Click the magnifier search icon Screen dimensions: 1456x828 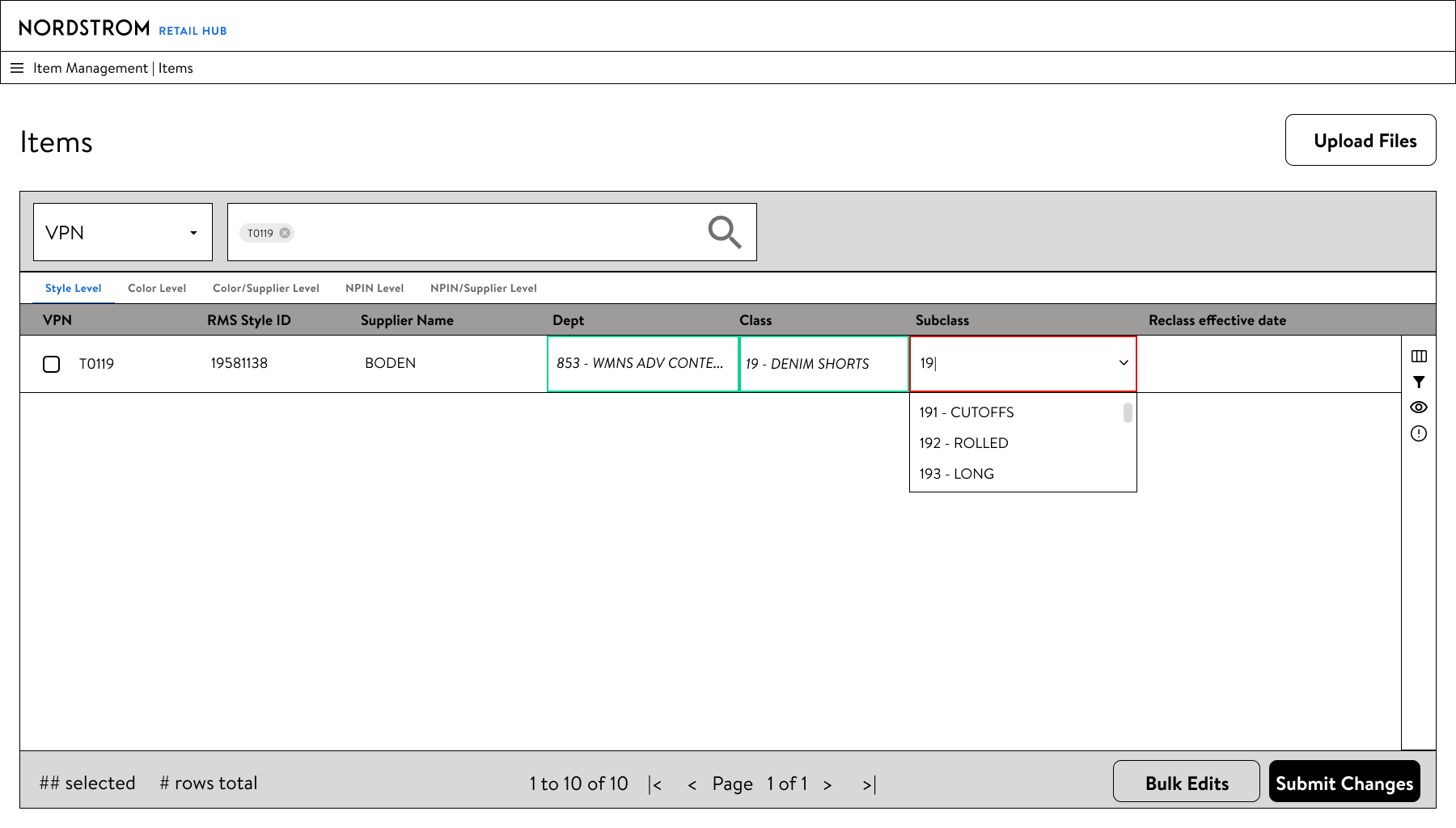point(724,232)
